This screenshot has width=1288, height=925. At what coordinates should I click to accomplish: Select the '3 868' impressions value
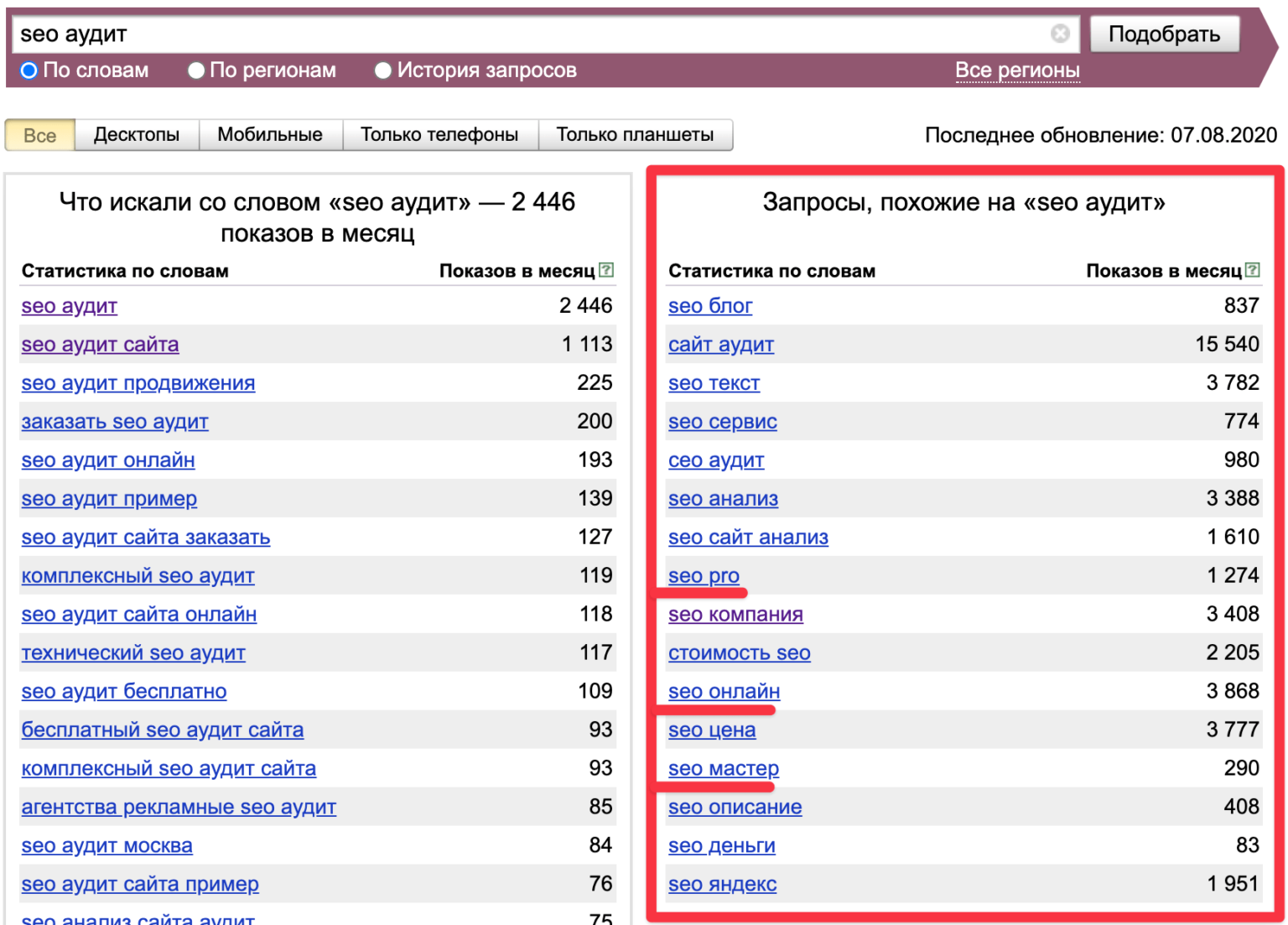(x=1233, y=691)
